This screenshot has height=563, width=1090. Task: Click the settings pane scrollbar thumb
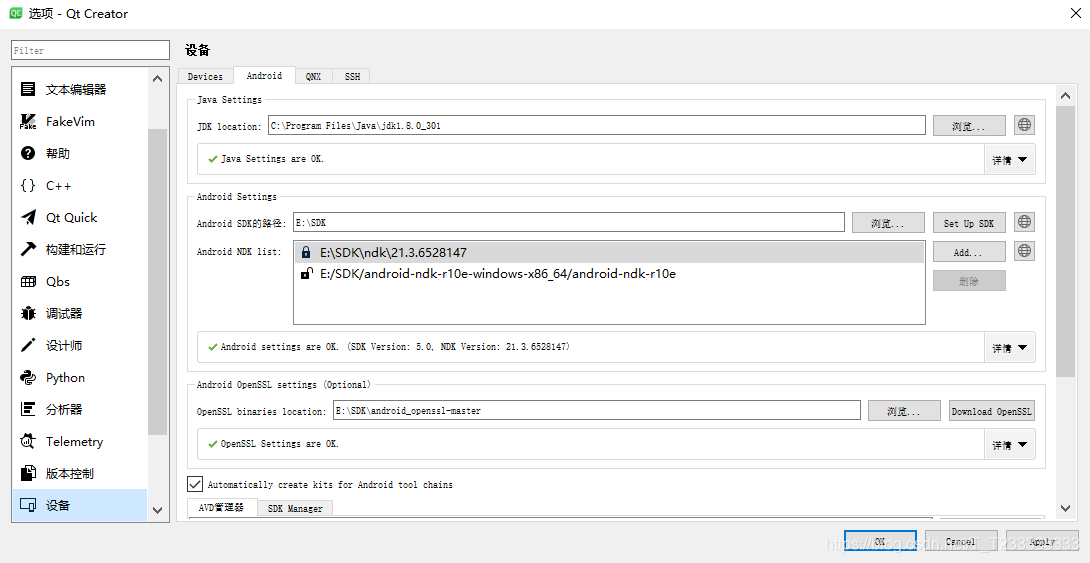1066,242
